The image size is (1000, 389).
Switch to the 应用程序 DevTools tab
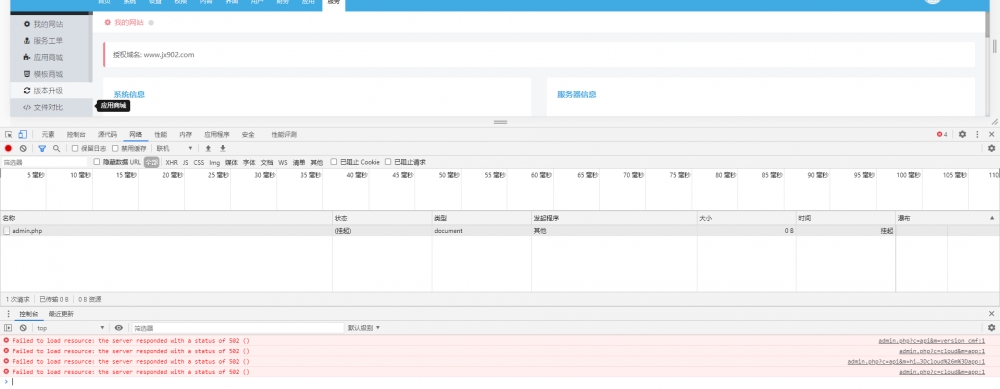[217, 135]
